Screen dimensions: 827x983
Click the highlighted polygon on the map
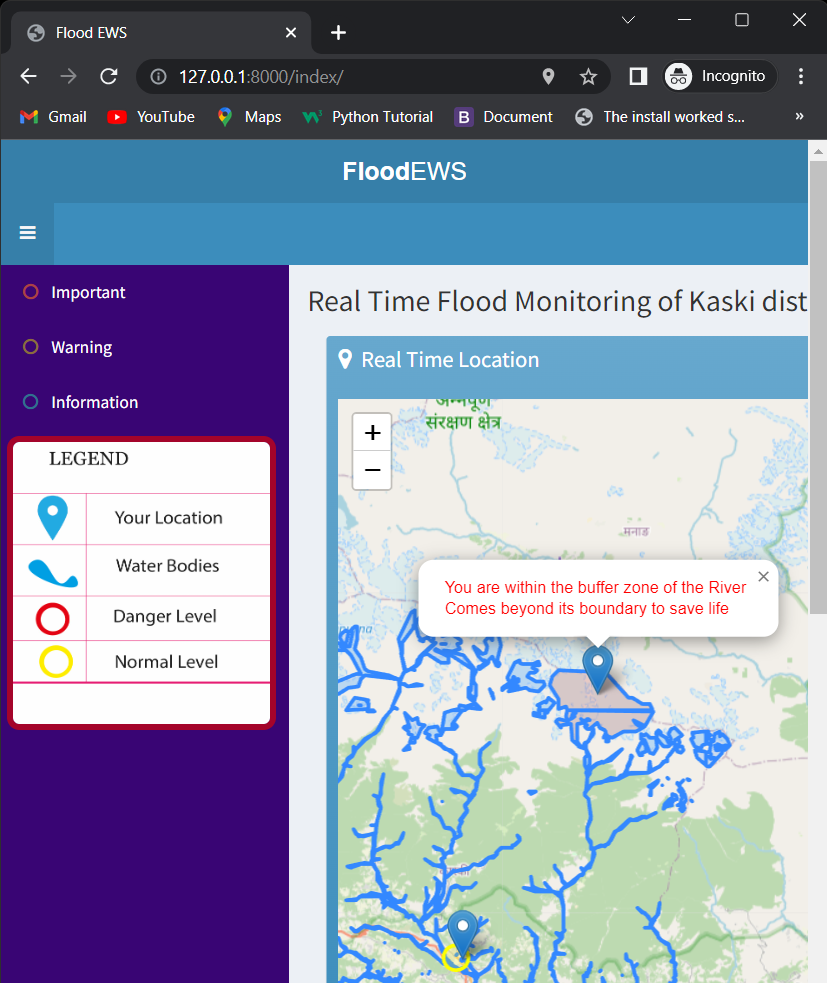[602, 701]
